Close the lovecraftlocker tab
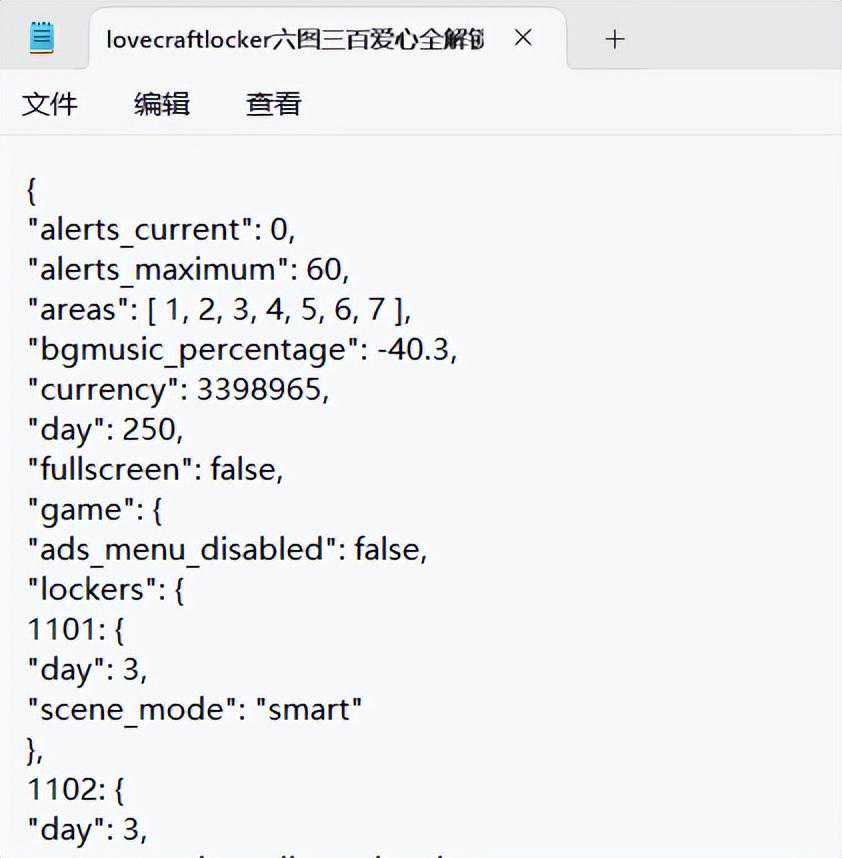 pos(523,39)
